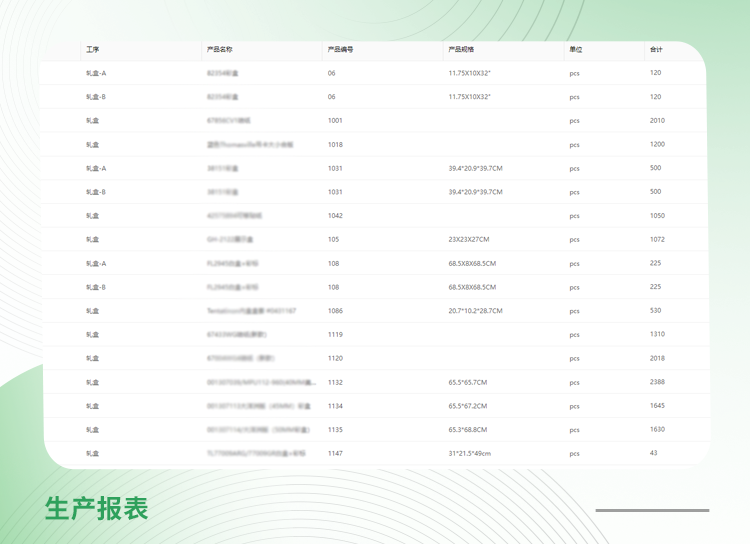
Task: Click the 产品名称 column header
Action: [220, 49]
